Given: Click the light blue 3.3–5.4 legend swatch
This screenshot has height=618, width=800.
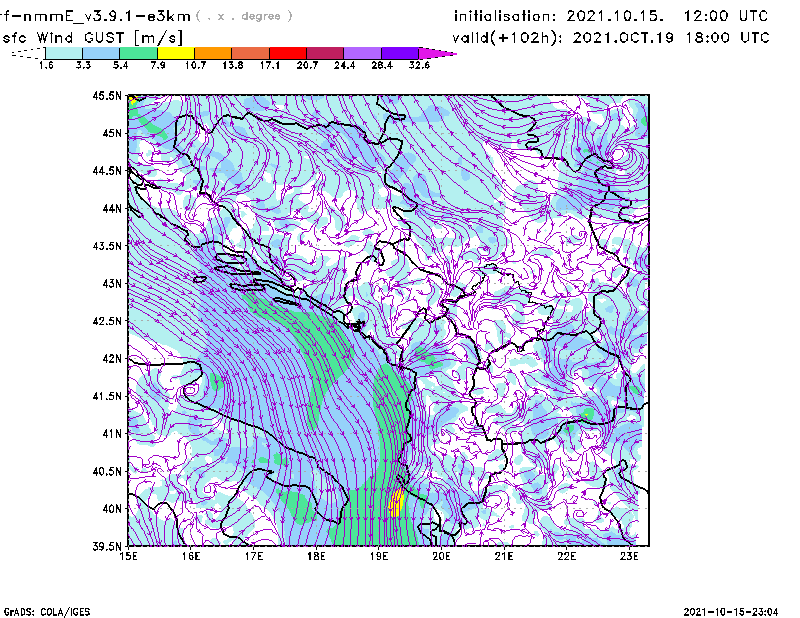Looking at the screenshot, I should coord(101,53).
